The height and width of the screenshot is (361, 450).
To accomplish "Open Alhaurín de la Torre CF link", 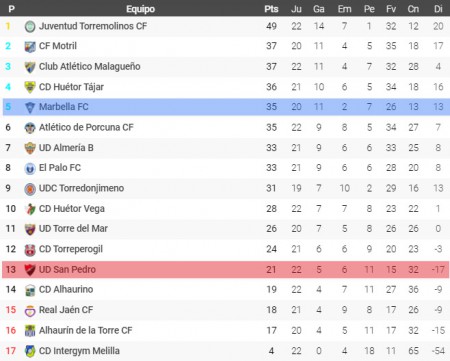I will pos(85,330).
